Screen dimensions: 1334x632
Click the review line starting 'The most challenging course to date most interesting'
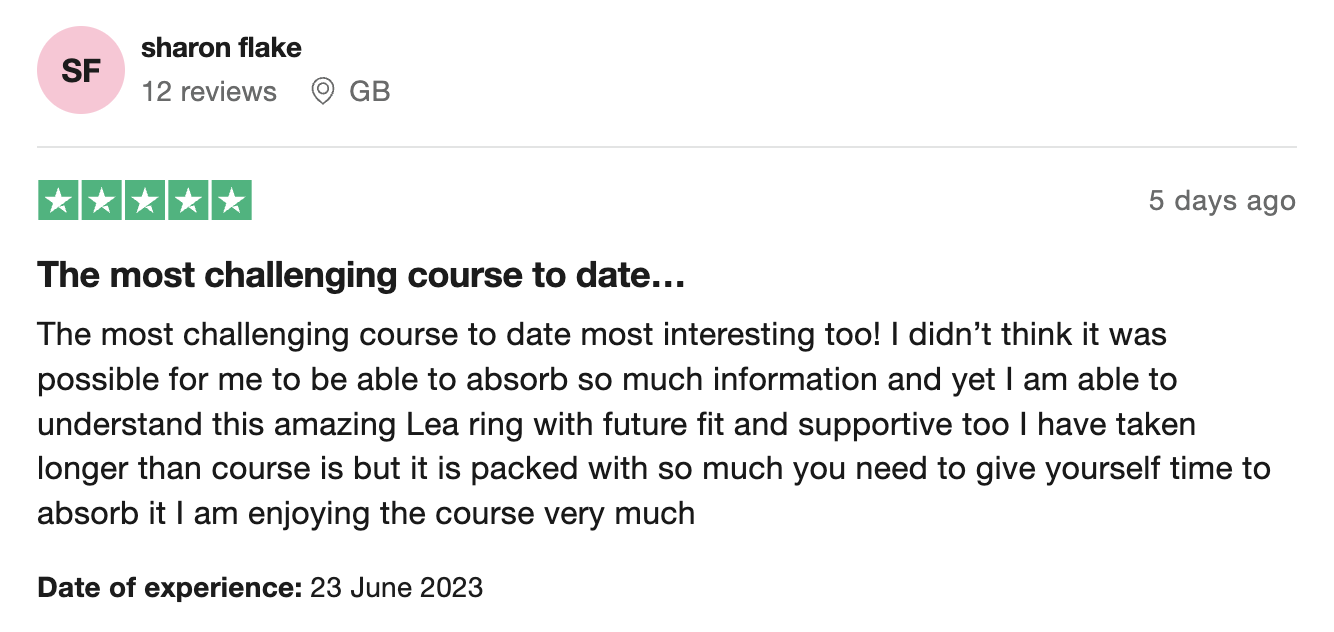pyautogui.click(x=602, y=334)
